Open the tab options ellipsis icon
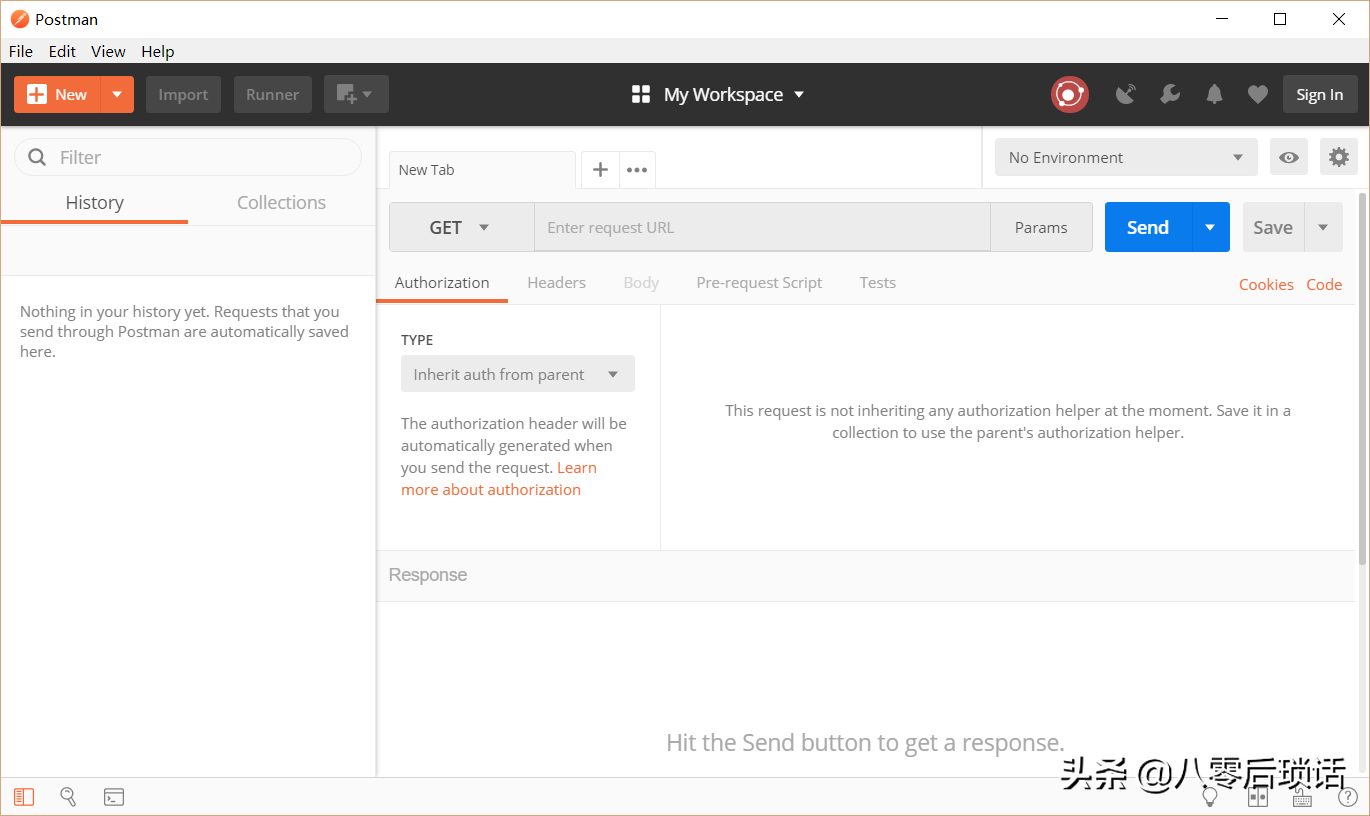 point(637,170)
